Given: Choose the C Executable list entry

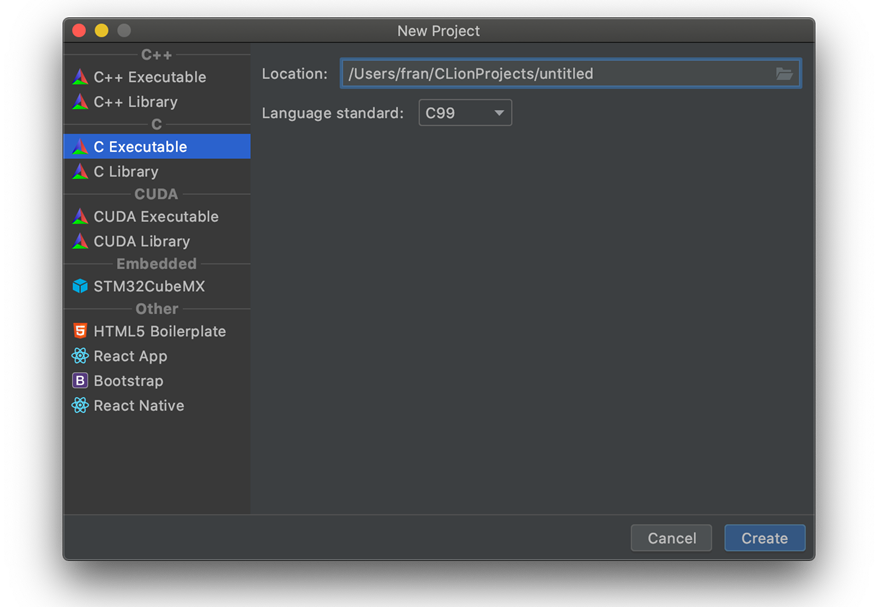Looking at the screenshot, I should pyautogui.click(x=157, y=147).
